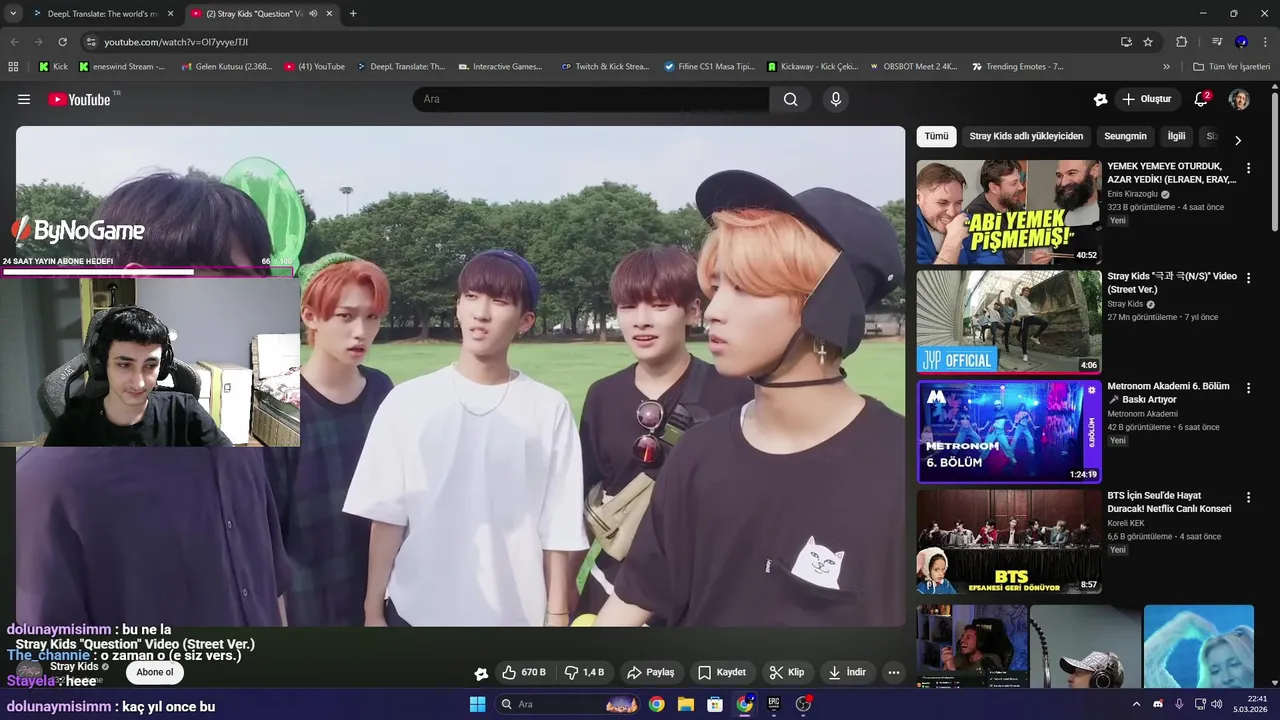Click the Klip button

[786, 672]
